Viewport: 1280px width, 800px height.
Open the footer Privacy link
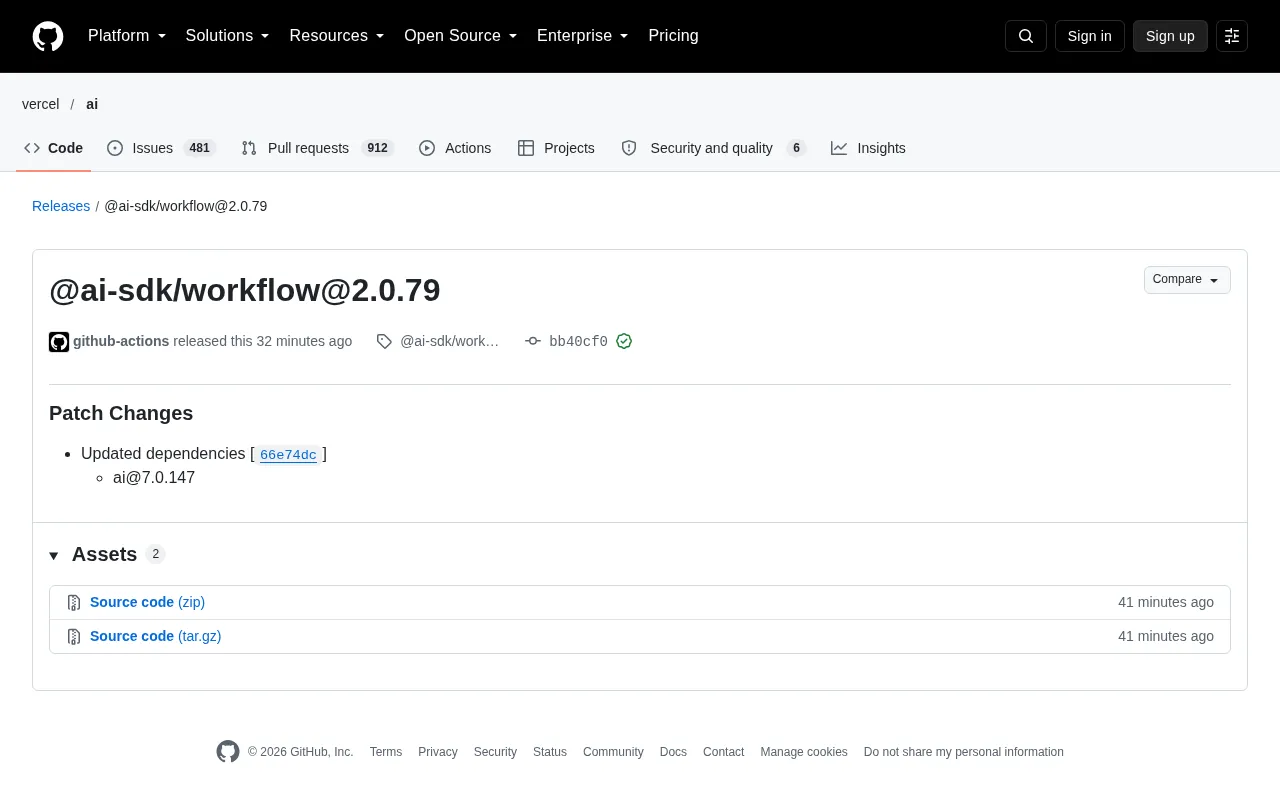(x=438, y=752)
